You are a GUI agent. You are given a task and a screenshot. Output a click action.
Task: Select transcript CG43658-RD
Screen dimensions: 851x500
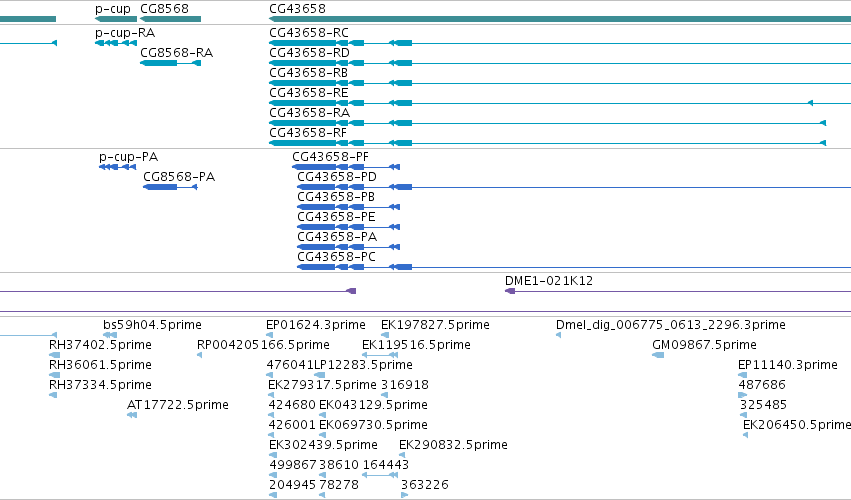[x=309, y=53]
